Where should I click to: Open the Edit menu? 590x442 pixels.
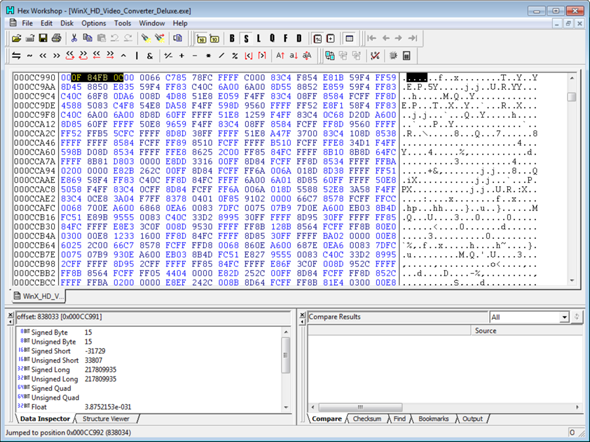click(46, 23)
